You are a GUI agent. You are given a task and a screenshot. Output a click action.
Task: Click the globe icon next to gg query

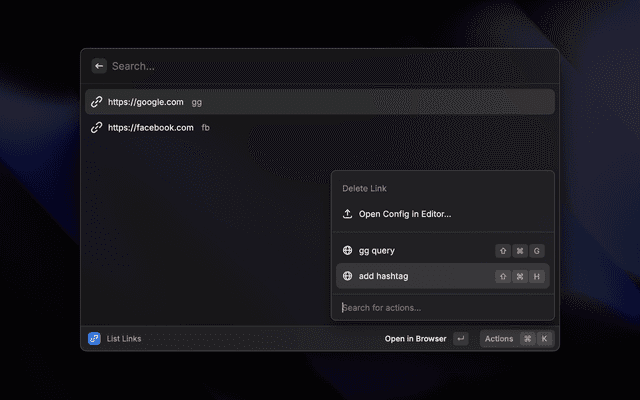coord(347,251)
